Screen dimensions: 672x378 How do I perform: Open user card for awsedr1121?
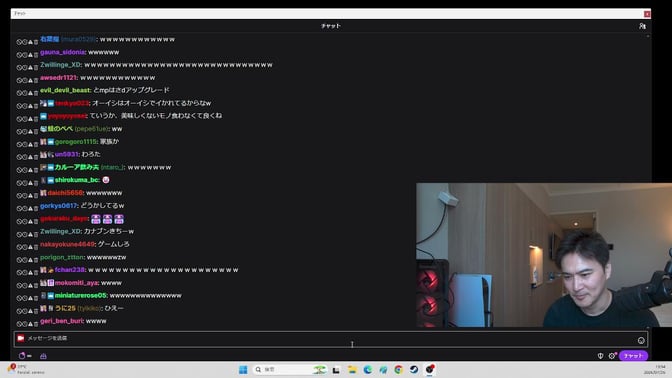58,78
